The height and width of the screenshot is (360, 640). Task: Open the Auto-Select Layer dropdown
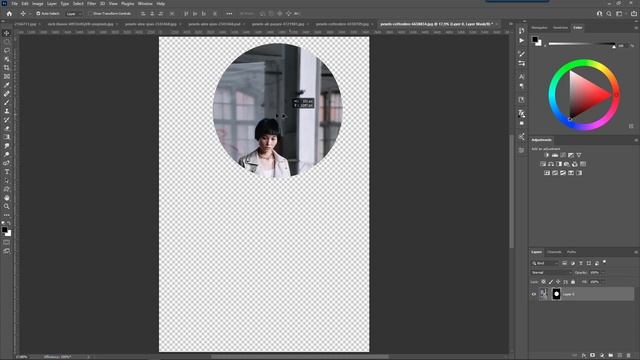point(73,13)
